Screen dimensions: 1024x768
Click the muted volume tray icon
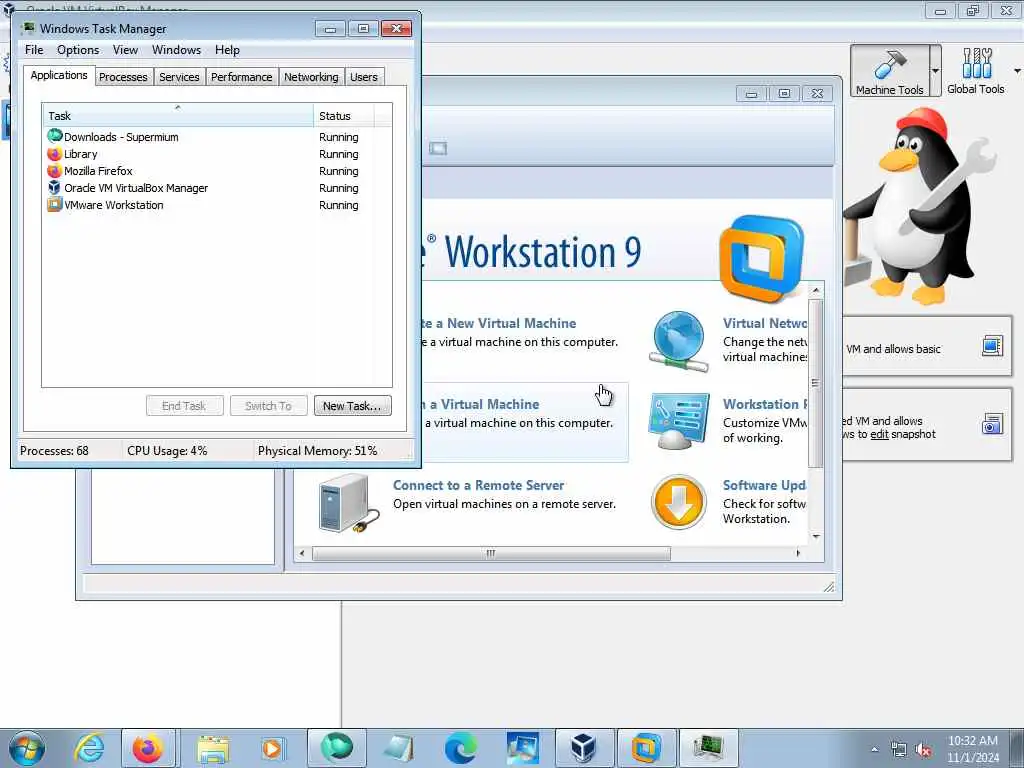tap(923, 750)
